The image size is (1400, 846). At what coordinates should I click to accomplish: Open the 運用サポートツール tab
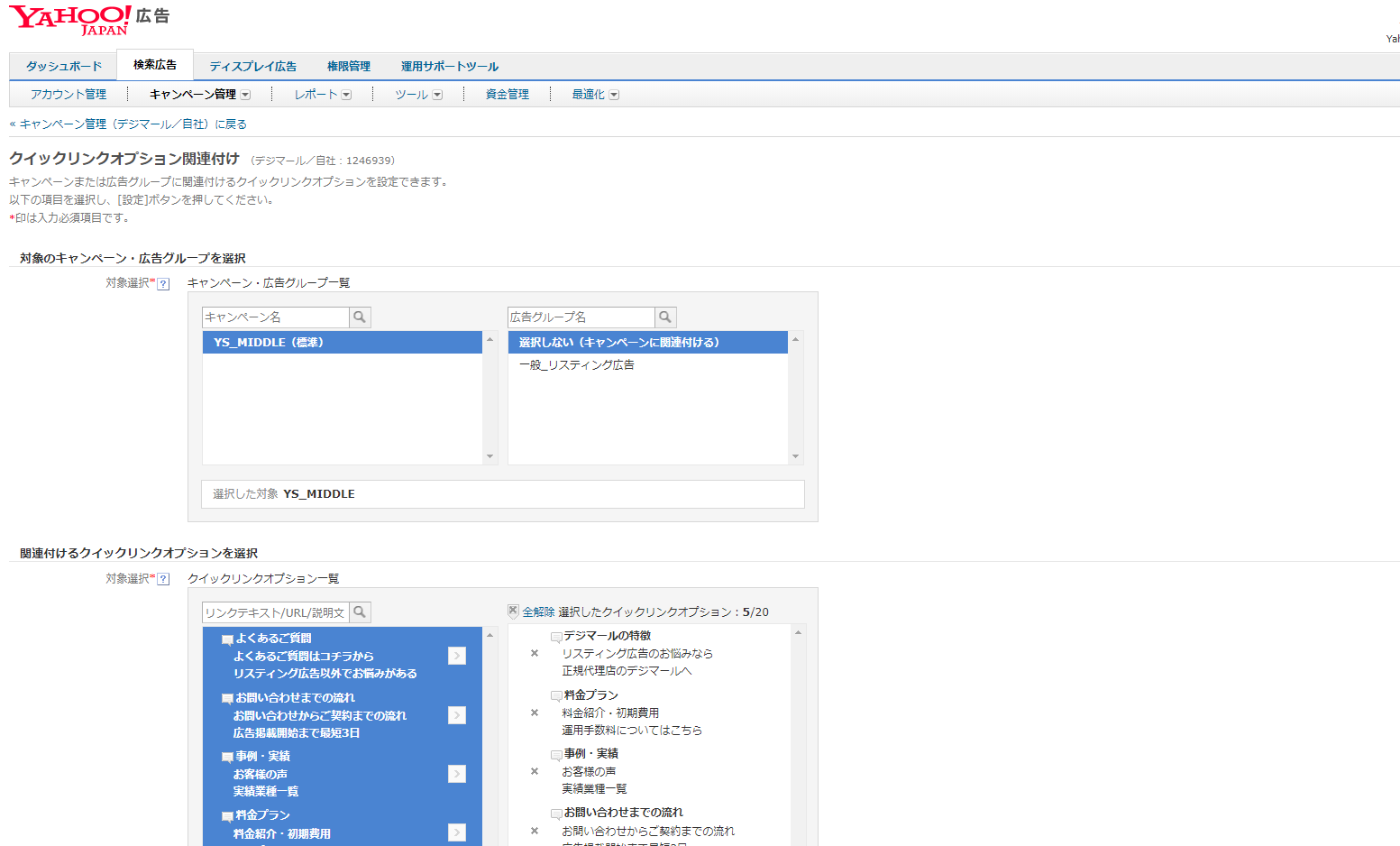pos(450,66)
